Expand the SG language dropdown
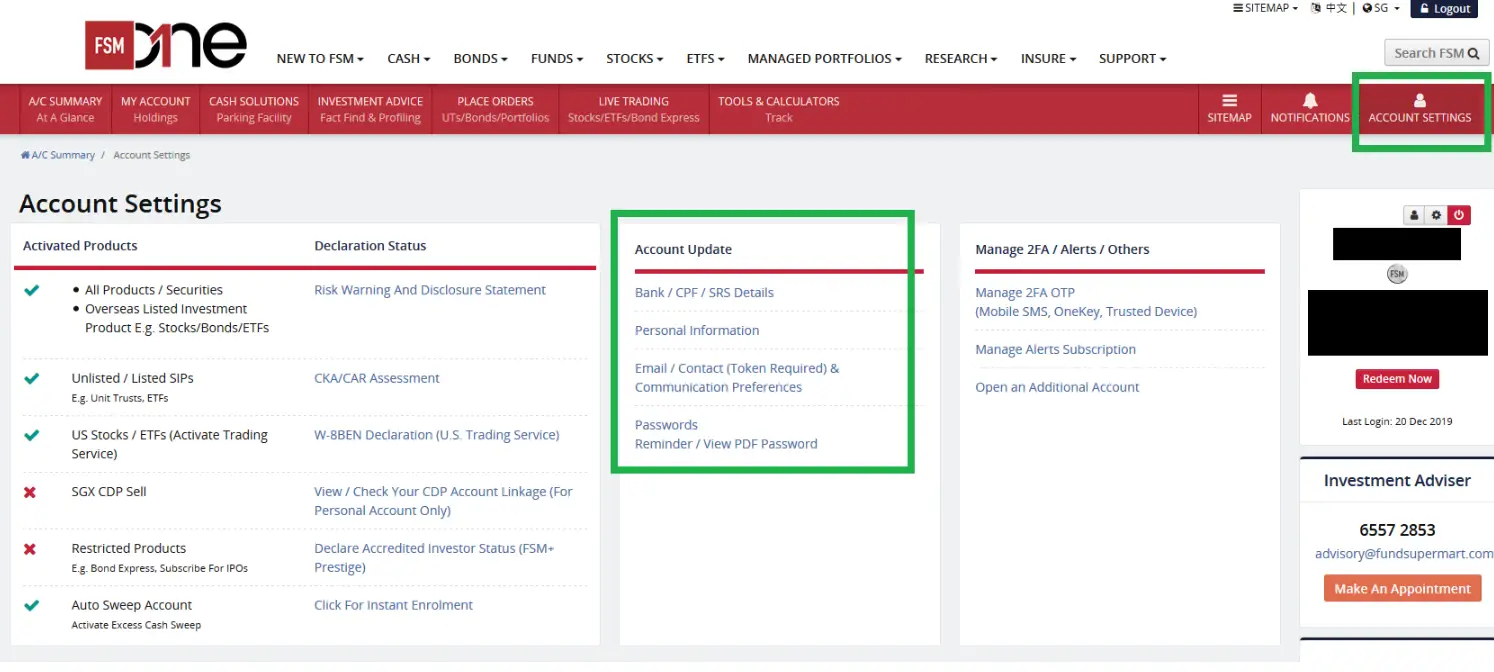1494x672 pixels. coord(1381,8)
